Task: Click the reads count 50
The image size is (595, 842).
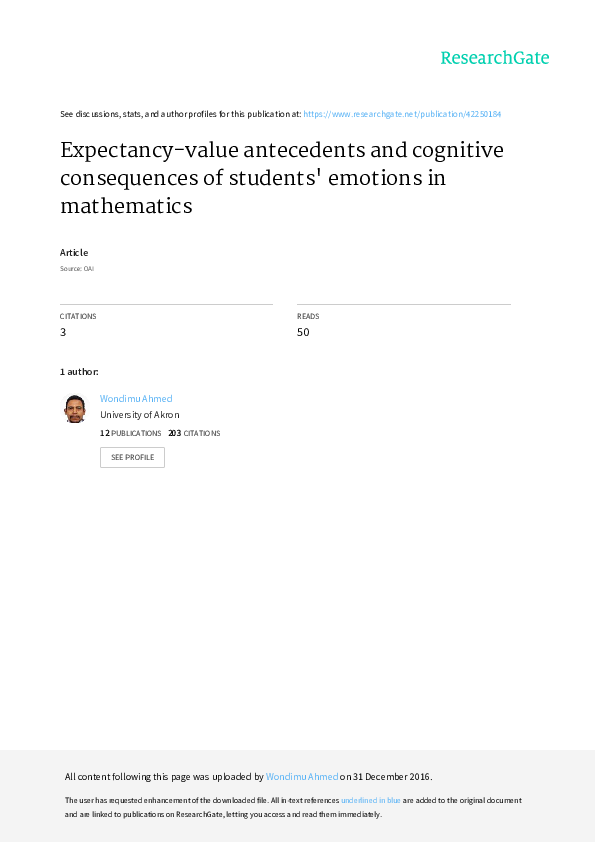Action: (x=303, y=332)
